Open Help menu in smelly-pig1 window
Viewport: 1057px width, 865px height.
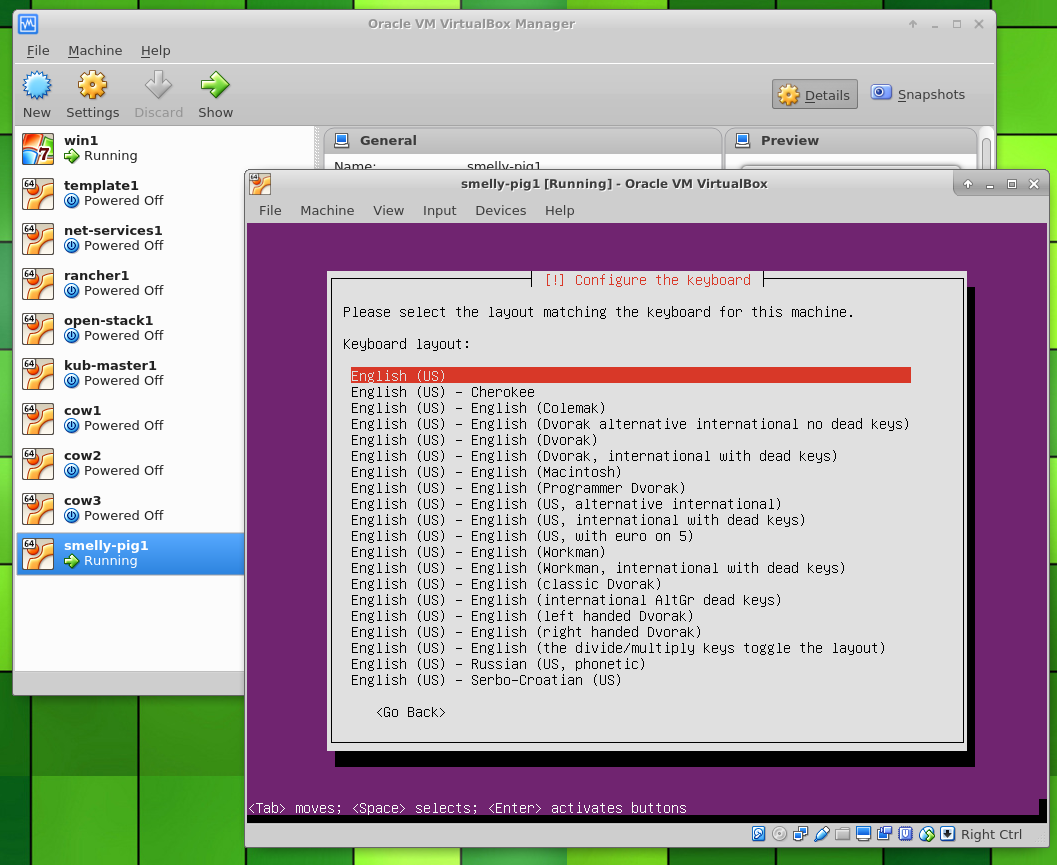click(560, 210)
